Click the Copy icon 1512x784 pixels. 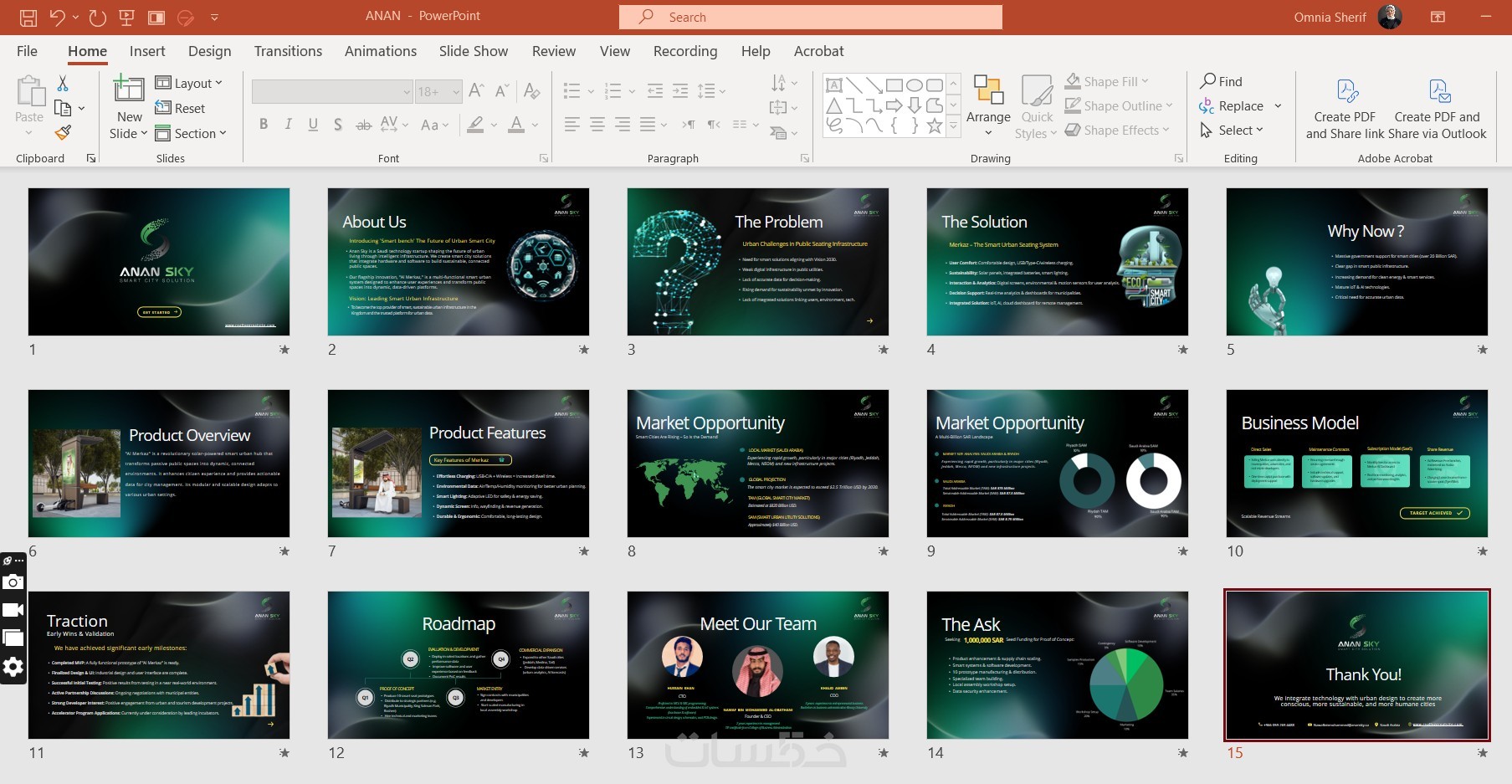pyautogui.click(x=63, y=108)
